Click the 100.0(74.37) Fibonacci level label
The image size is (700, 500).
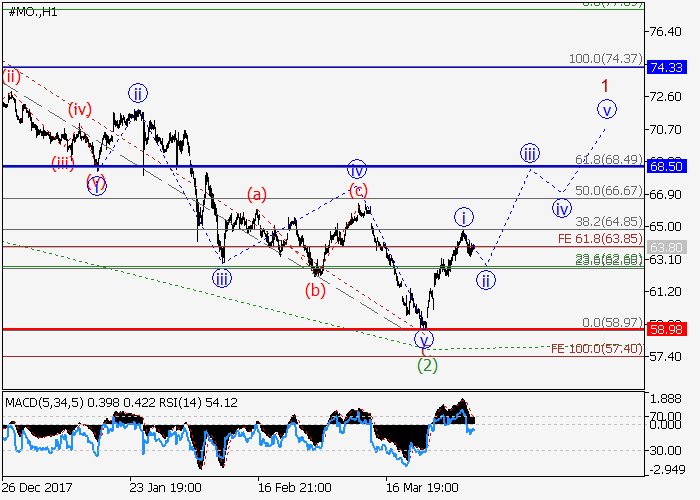(604, 59)
